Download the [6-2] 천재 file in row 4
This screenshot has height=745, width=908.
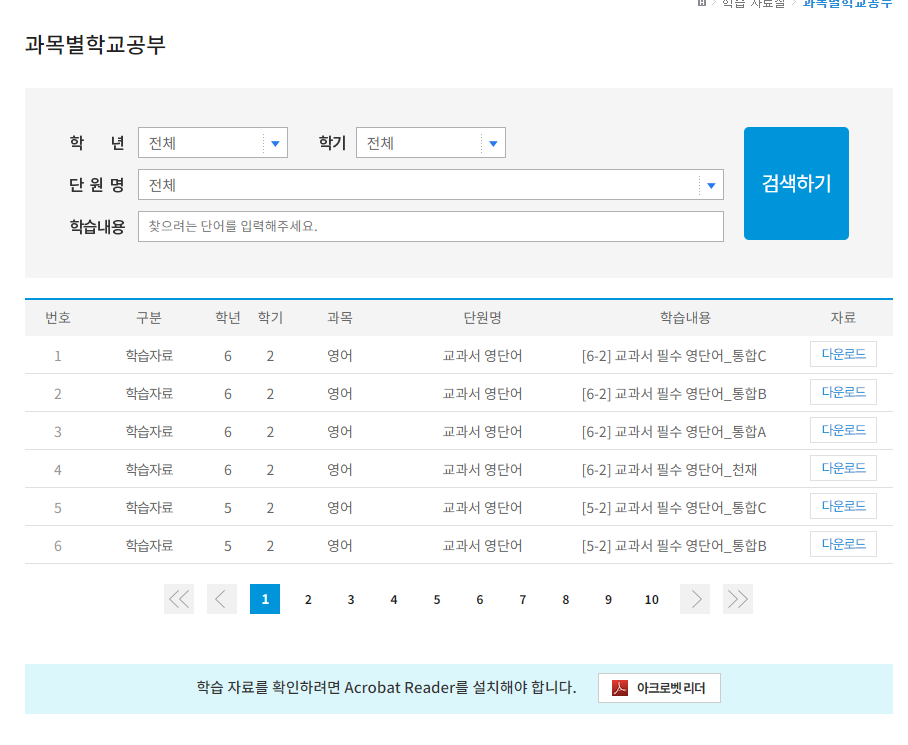coord(843,468)
